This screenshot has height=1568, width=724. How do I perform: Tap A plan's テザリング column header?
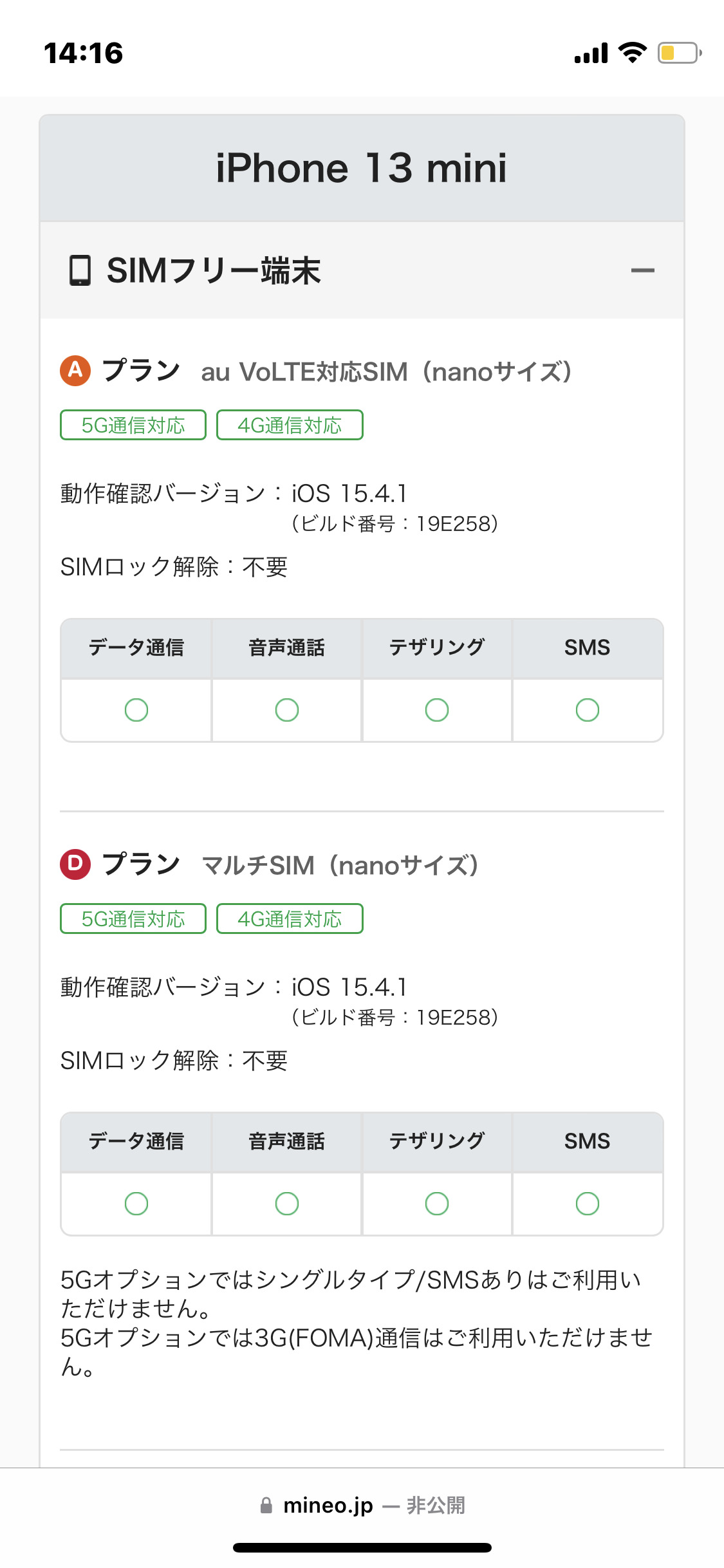pyautogui.click(x=437, y=648)
